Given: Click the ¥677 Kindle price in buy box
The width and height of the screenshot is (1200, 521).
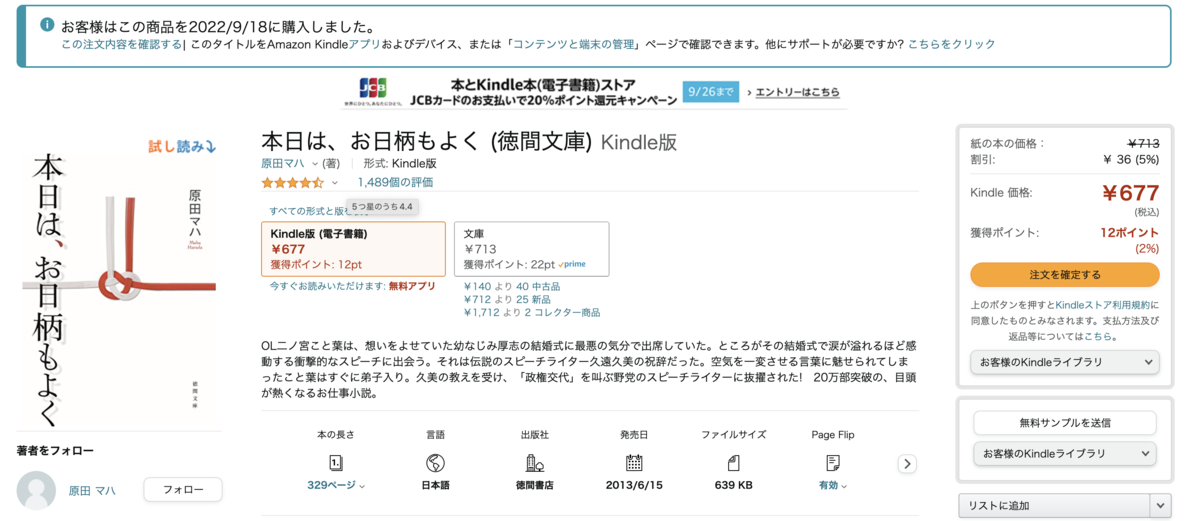Looking at the screenshot, I should (x=1130, y=194).
